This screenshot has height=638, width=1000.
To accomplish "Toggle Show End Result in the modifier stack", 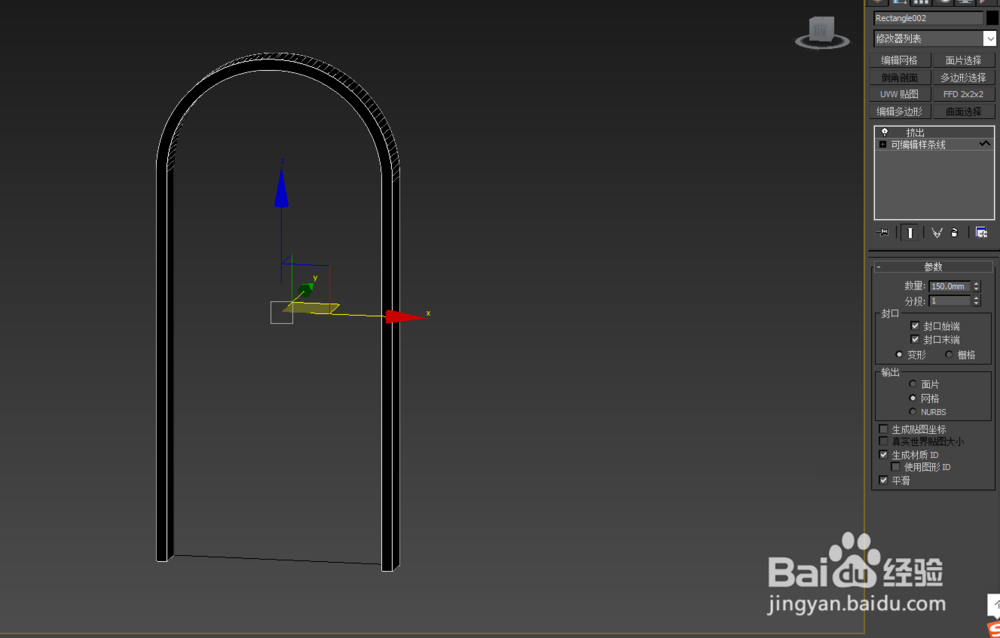I will [x=910, y=233].
